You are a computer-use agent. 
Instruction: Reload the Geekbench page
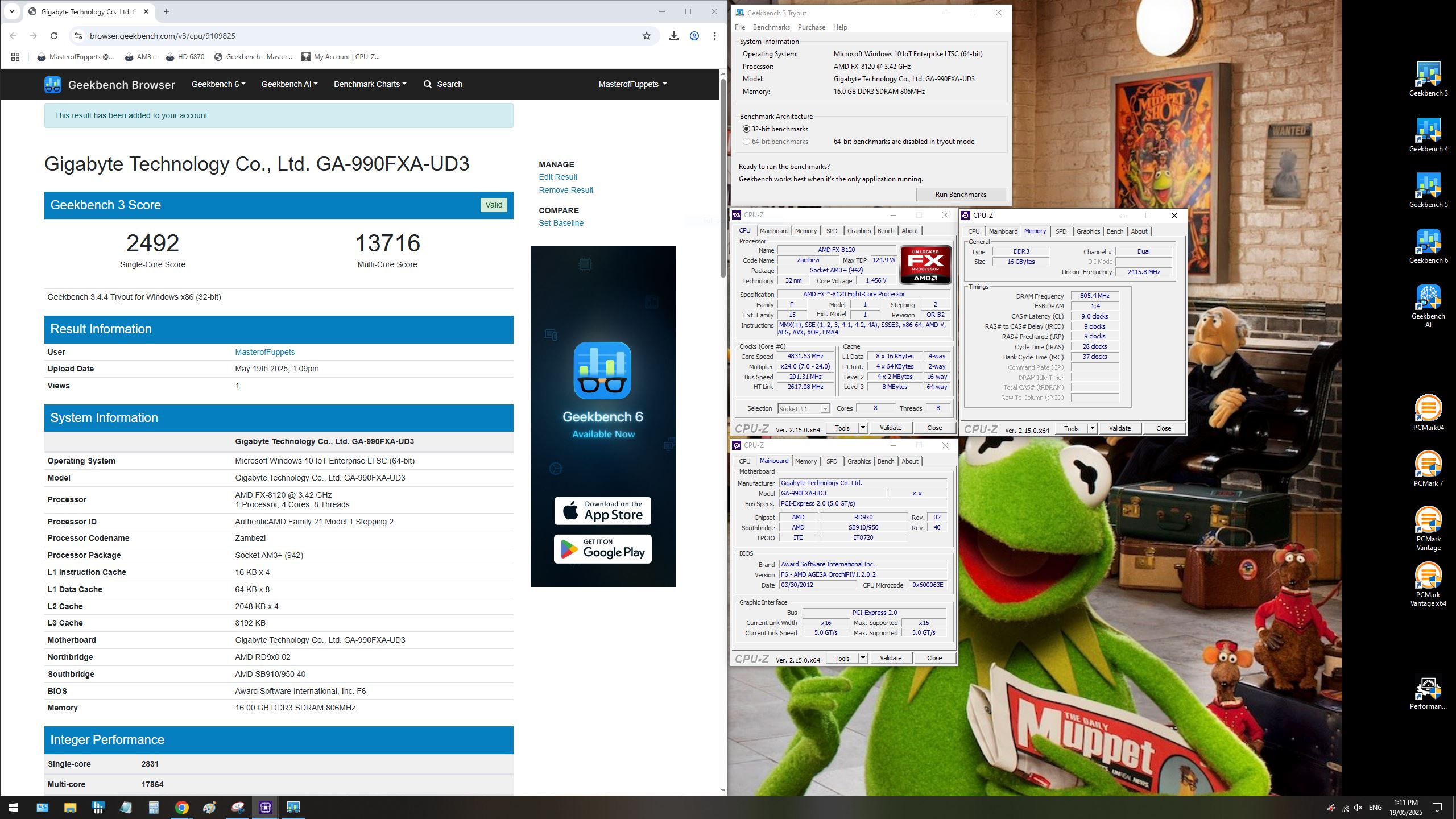(x=54, y=36)
